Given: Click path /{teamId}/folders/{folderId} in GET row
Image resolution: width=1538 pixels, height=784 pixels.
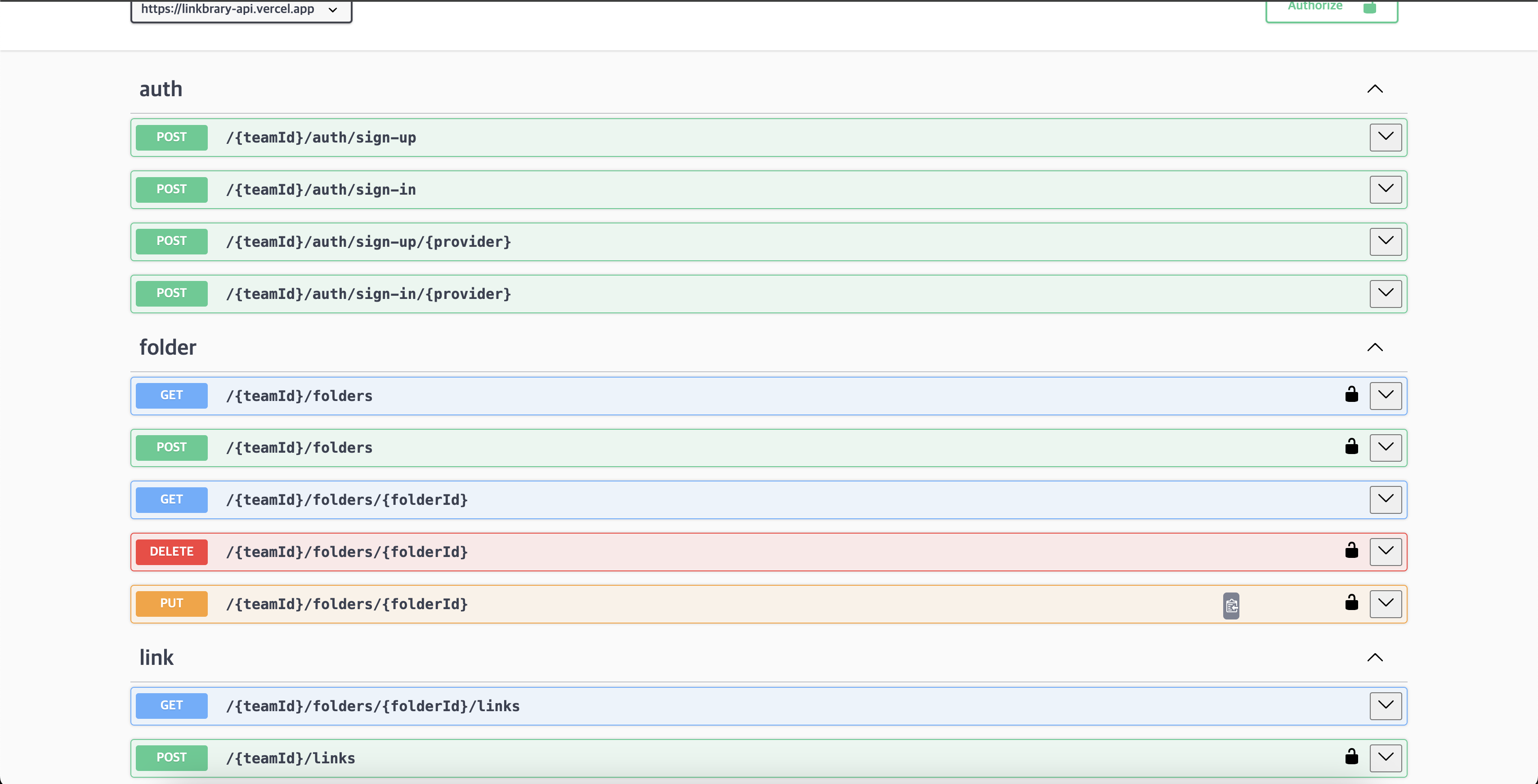Looking at the screenshot, I should [x=347, y=500].
